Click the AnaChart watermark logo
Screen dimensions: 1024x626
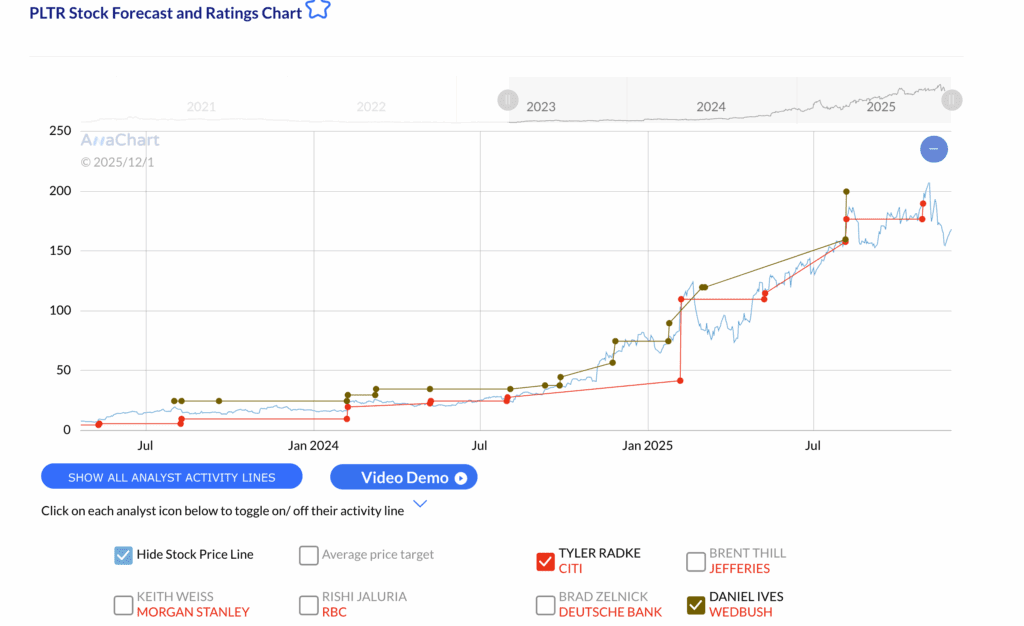[x=120, y=141]
